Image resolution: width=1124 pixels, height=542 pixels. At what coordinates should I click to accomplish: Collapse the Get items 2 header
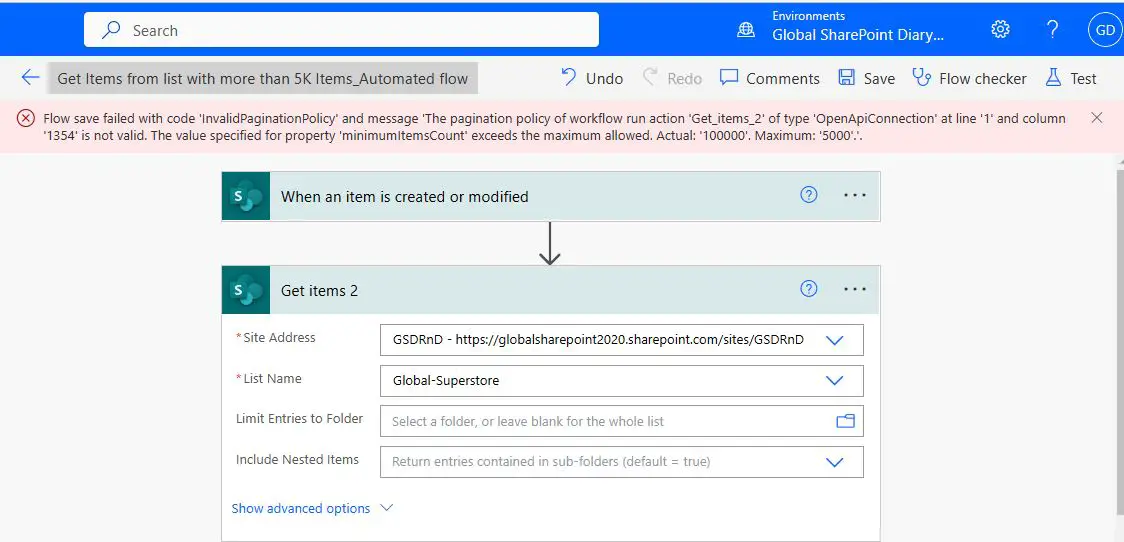click(551, 290)
